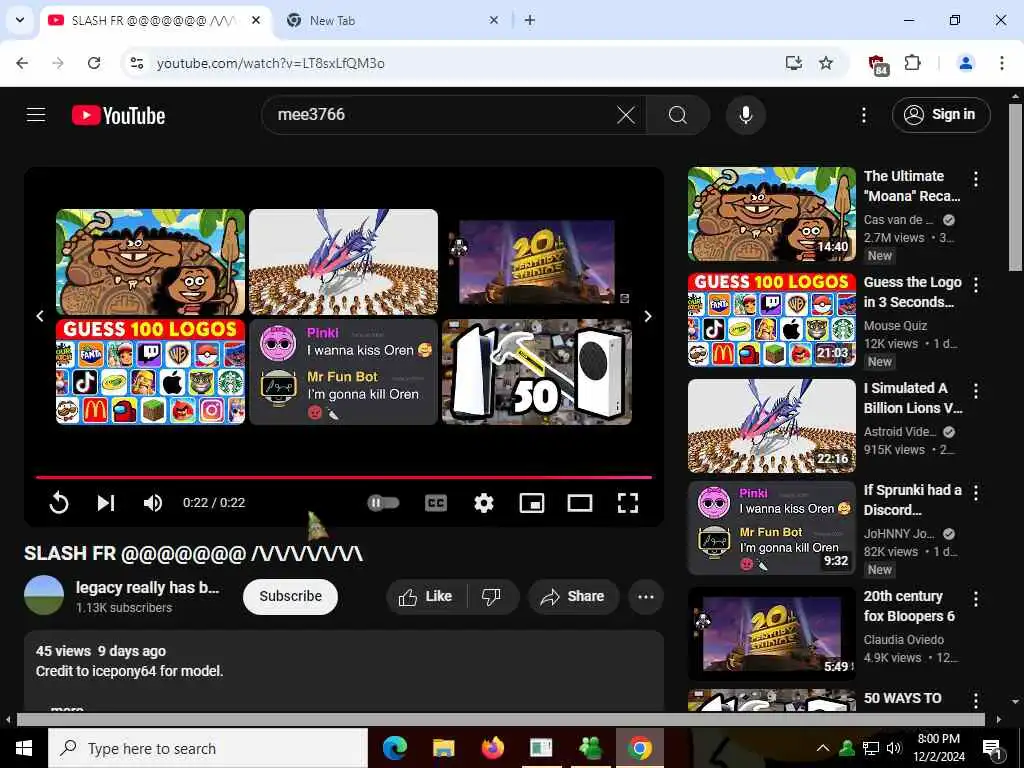
Task: Open options for If Sprunki had a Discord
Action: click(976, 492)
